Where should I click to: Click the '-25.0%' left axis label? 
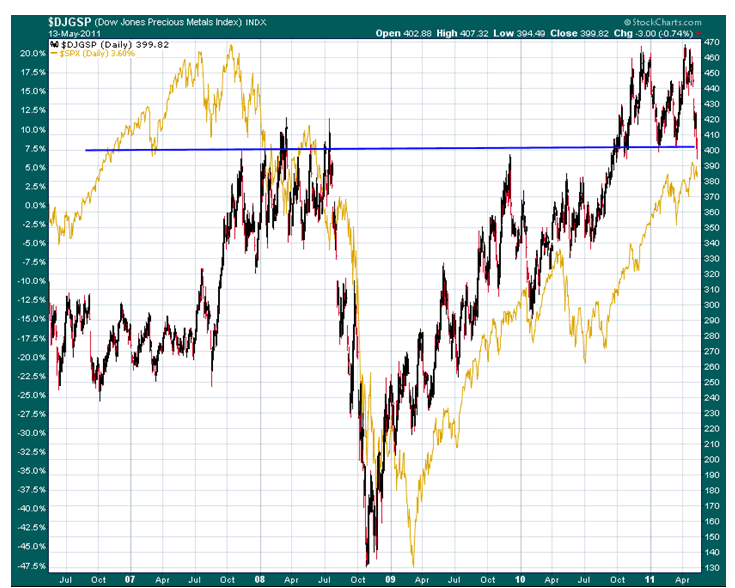click(31, 395)
